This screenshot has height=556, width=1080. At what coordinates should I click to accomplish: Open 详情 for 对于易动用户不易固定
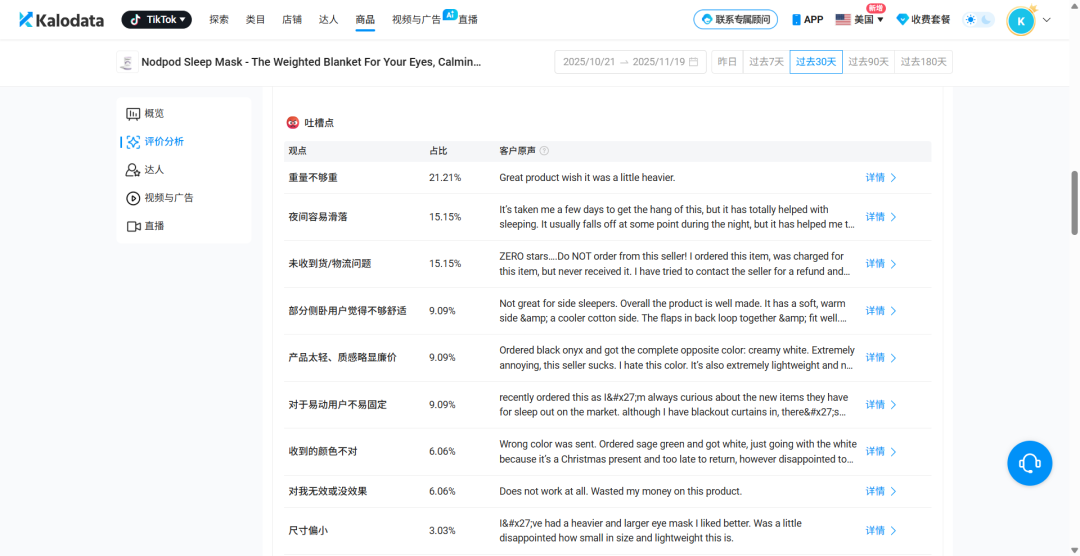pos(881,404)
